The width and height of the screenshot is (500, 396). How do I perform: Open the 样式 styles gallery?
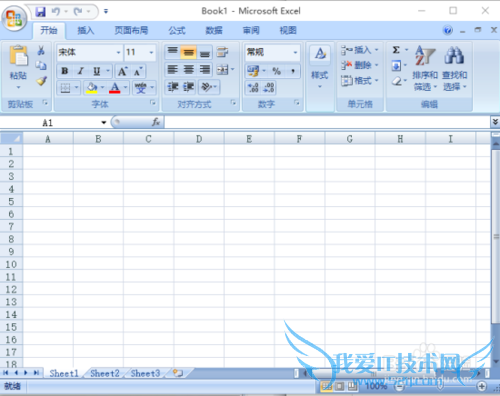pyautogui.click(x=320, y=68)
